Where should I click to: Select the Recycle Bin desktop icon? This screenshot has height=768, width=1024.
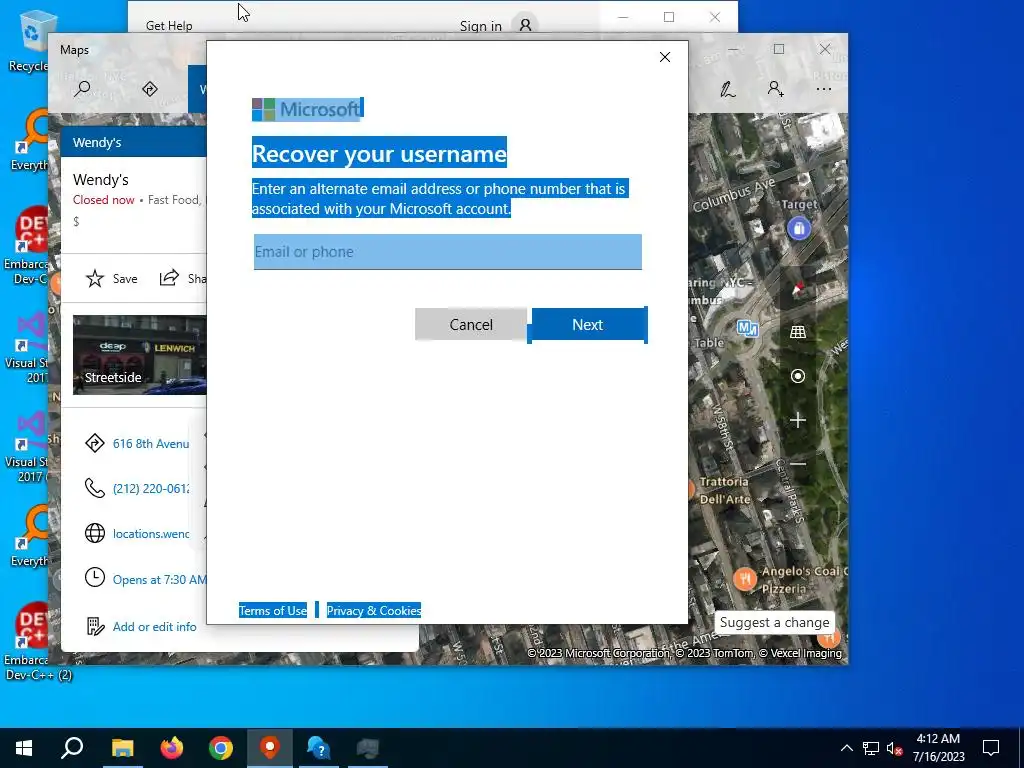(x=29, y=40)
